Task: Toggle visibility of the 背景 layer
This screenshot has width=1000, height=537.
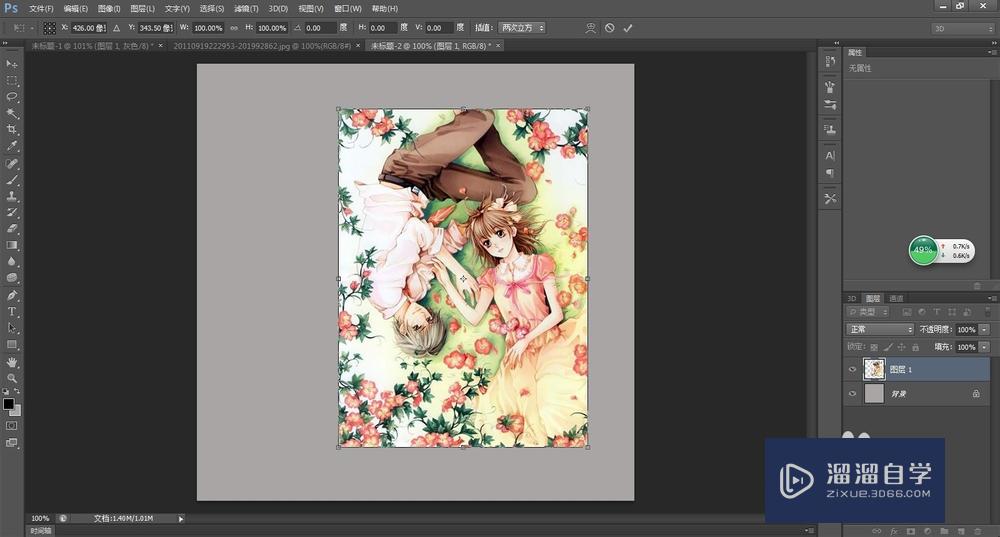Action: click(x=852, y=394)
